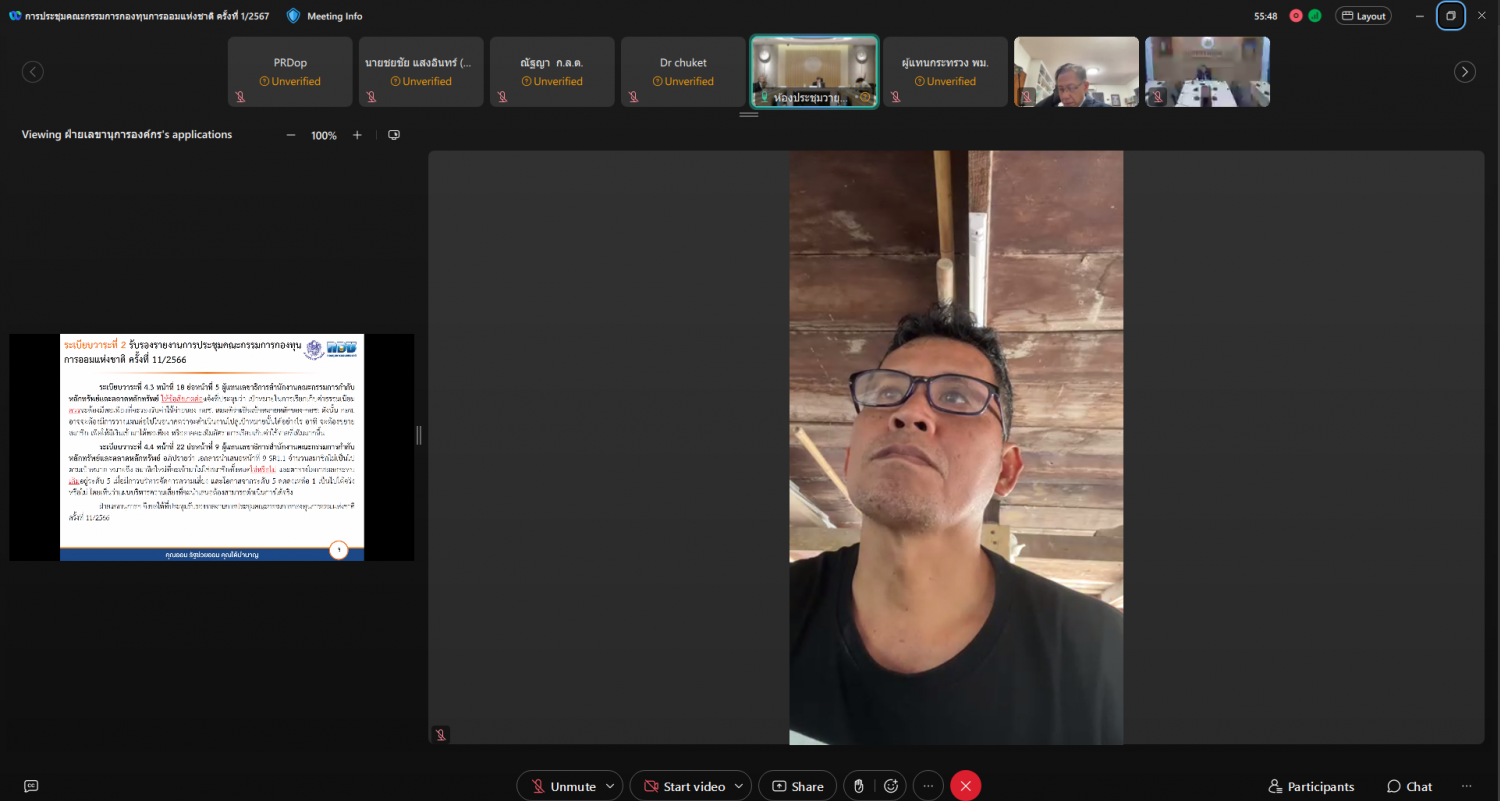Go to previous participant thumbnails arrow
This screenshot has width=1500, height=801.
pos(33,72)
